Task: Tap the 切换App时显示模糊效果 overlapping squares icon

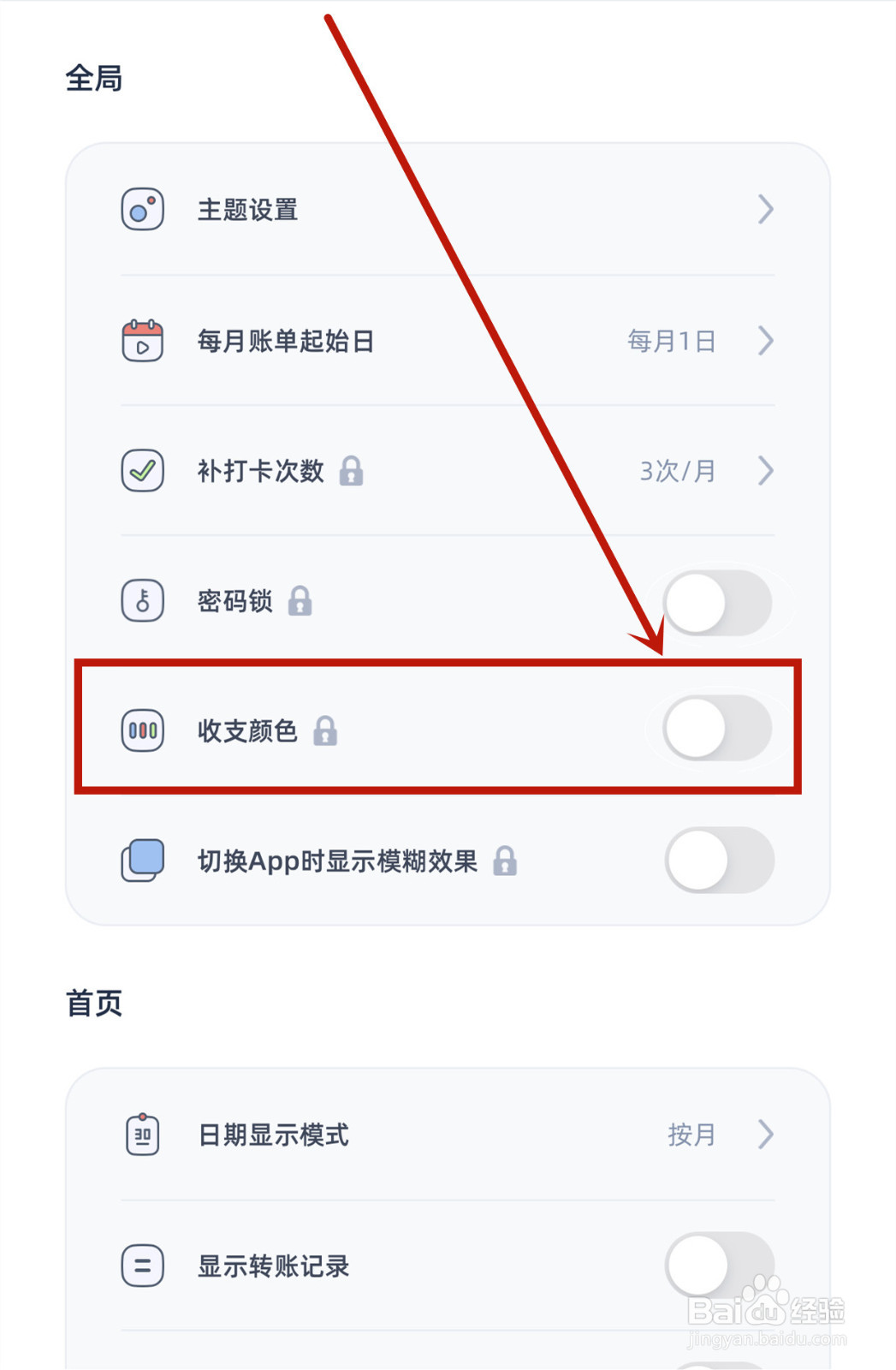Action: pyautogui.click(x=142, y=861)
